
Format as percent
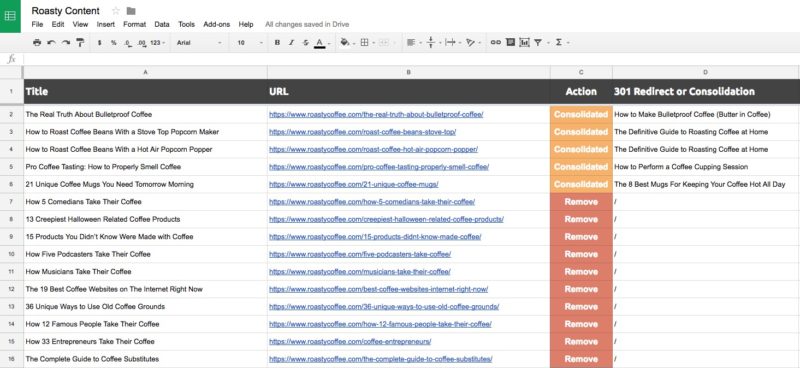pyautogui.click(x=113, y=43)
